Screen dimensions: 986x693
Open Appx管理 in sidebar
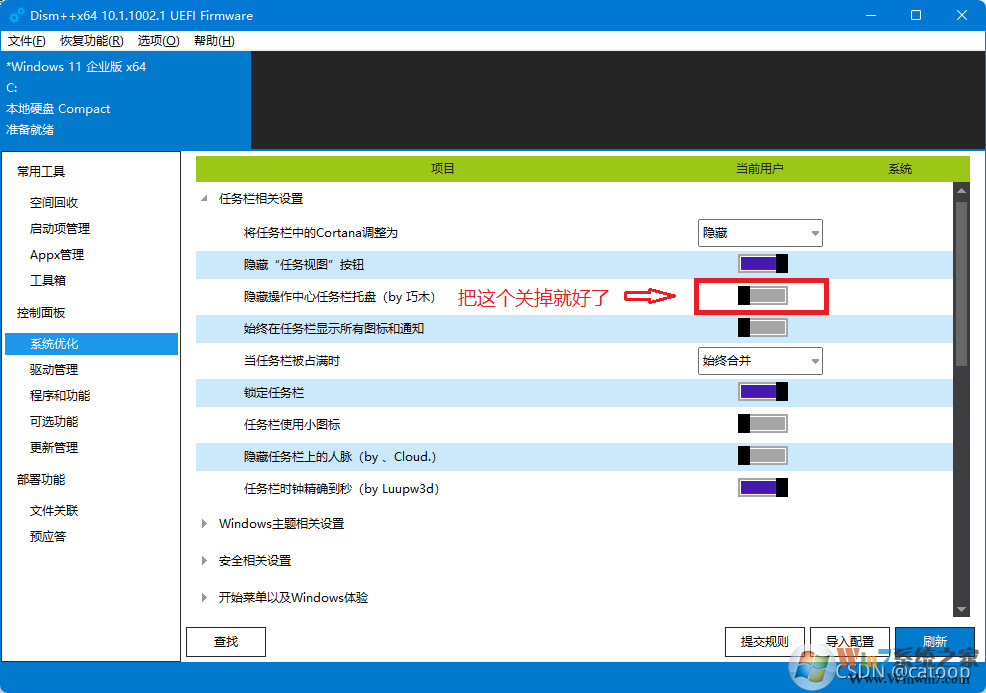tap(57, 255)
